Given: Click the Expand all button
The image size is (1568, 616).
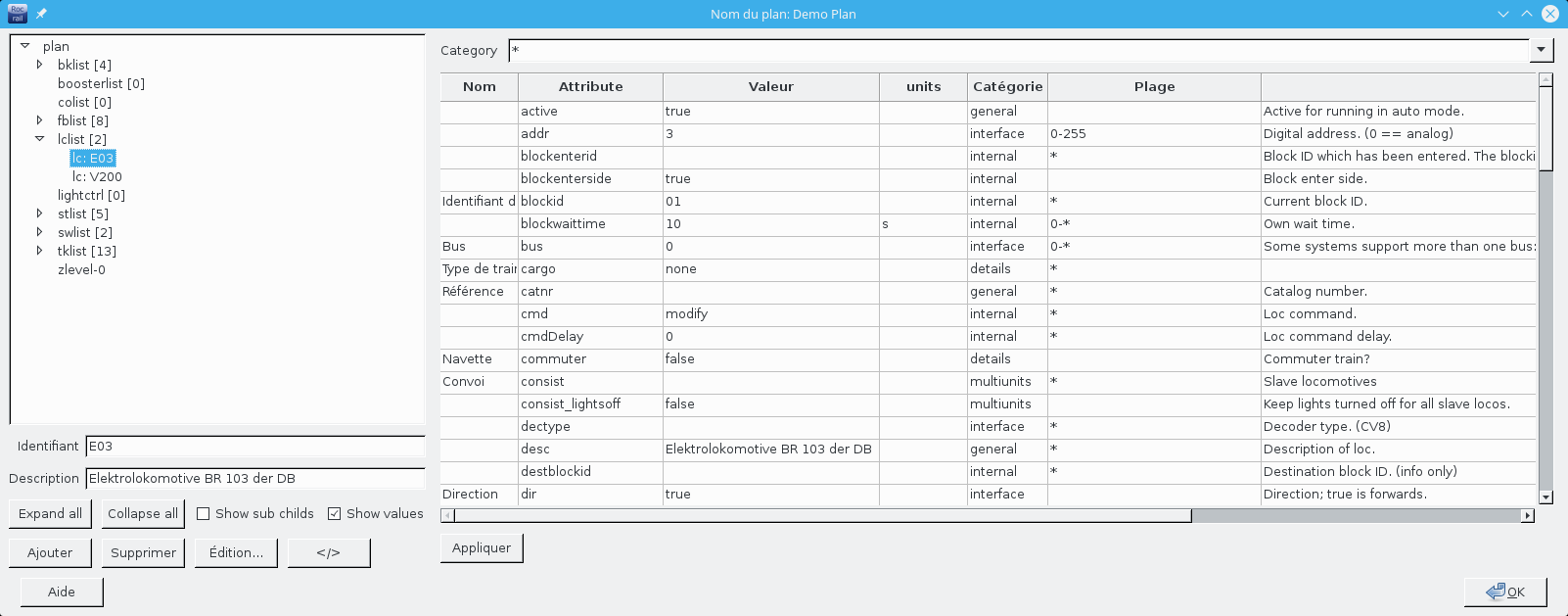Looking at the screenshot, I should coord(50,514).
